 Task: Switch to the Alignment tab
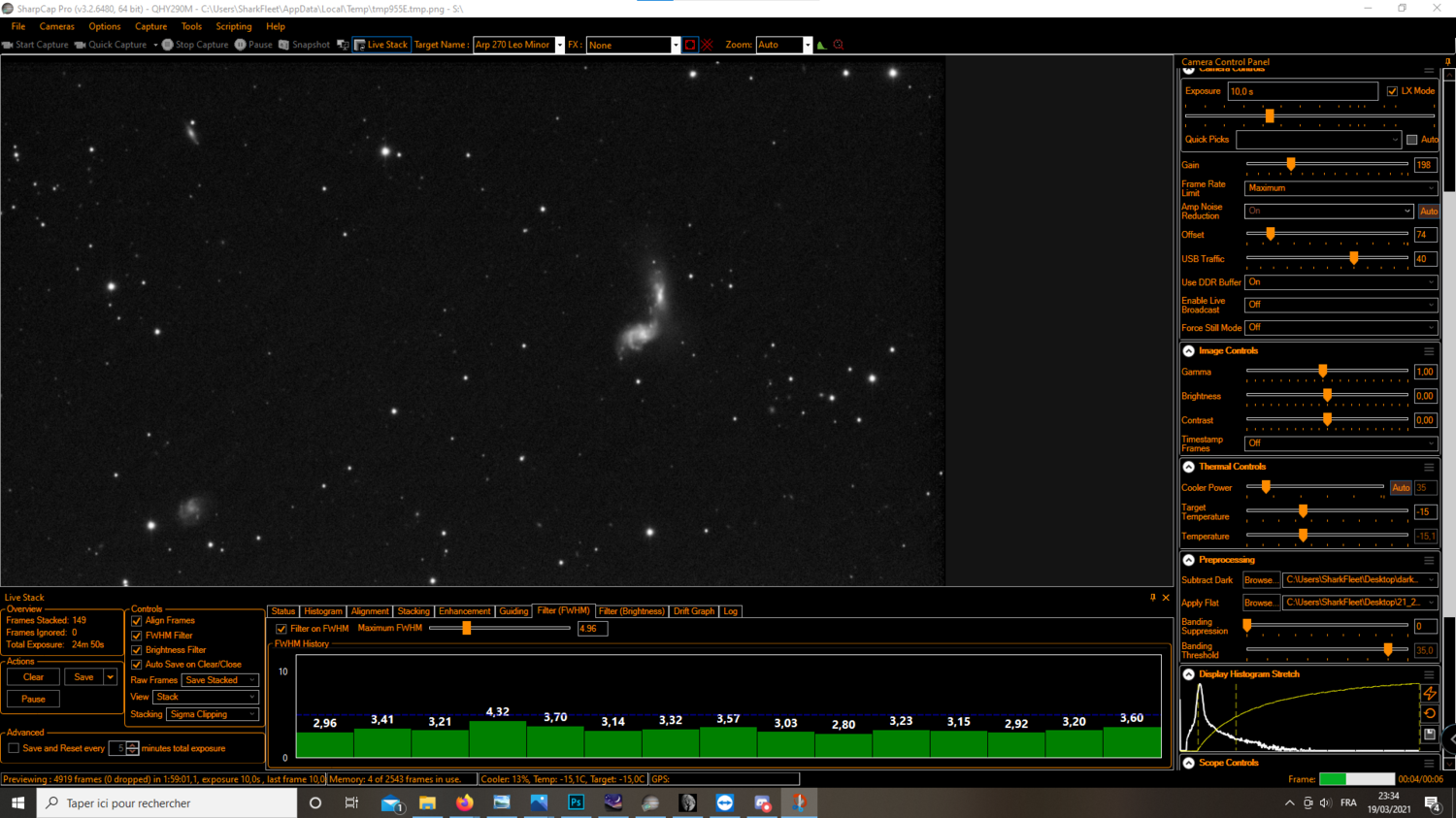click(370, 611)
